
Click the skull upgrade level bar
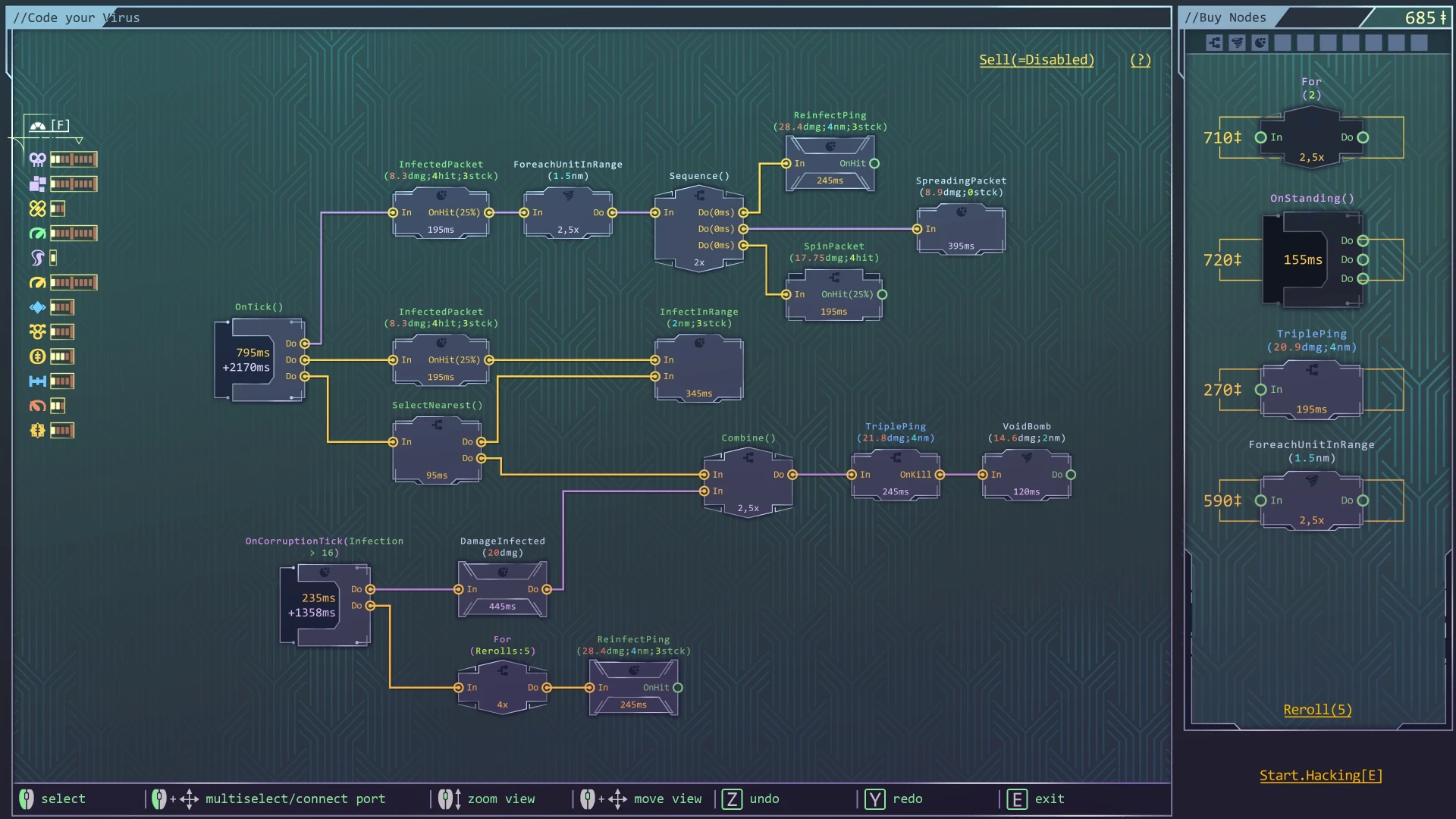[x=74, y=159]
